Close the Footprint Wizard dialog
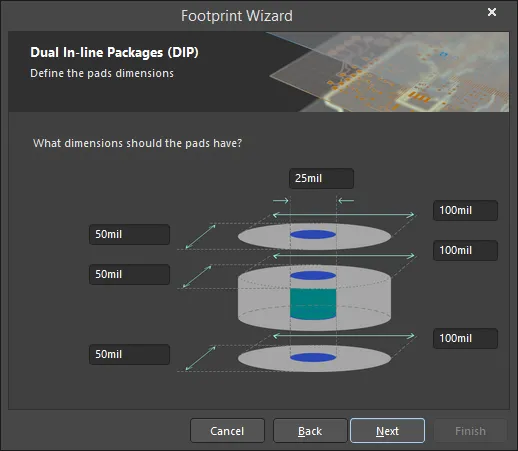This screenshot has width=518, height=451. [x=492, y=12]
